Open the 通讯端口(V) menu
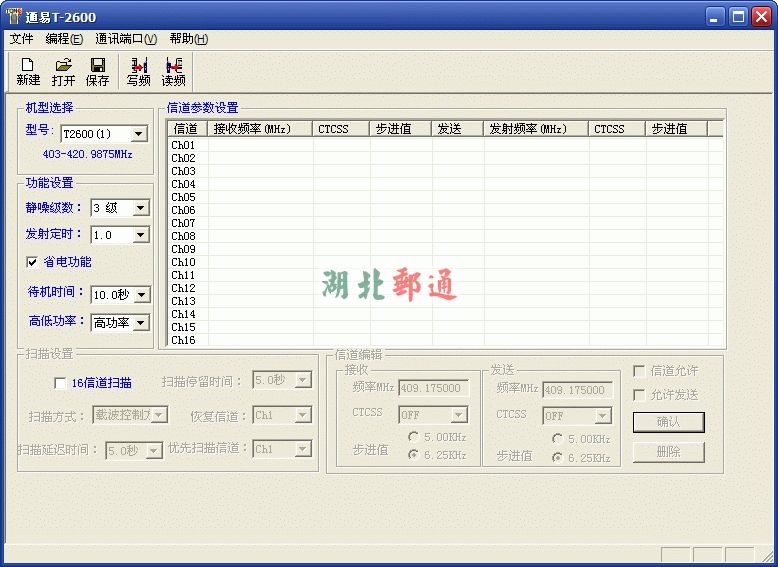Screen dimensions: 778x567 (x=126, y=39)
